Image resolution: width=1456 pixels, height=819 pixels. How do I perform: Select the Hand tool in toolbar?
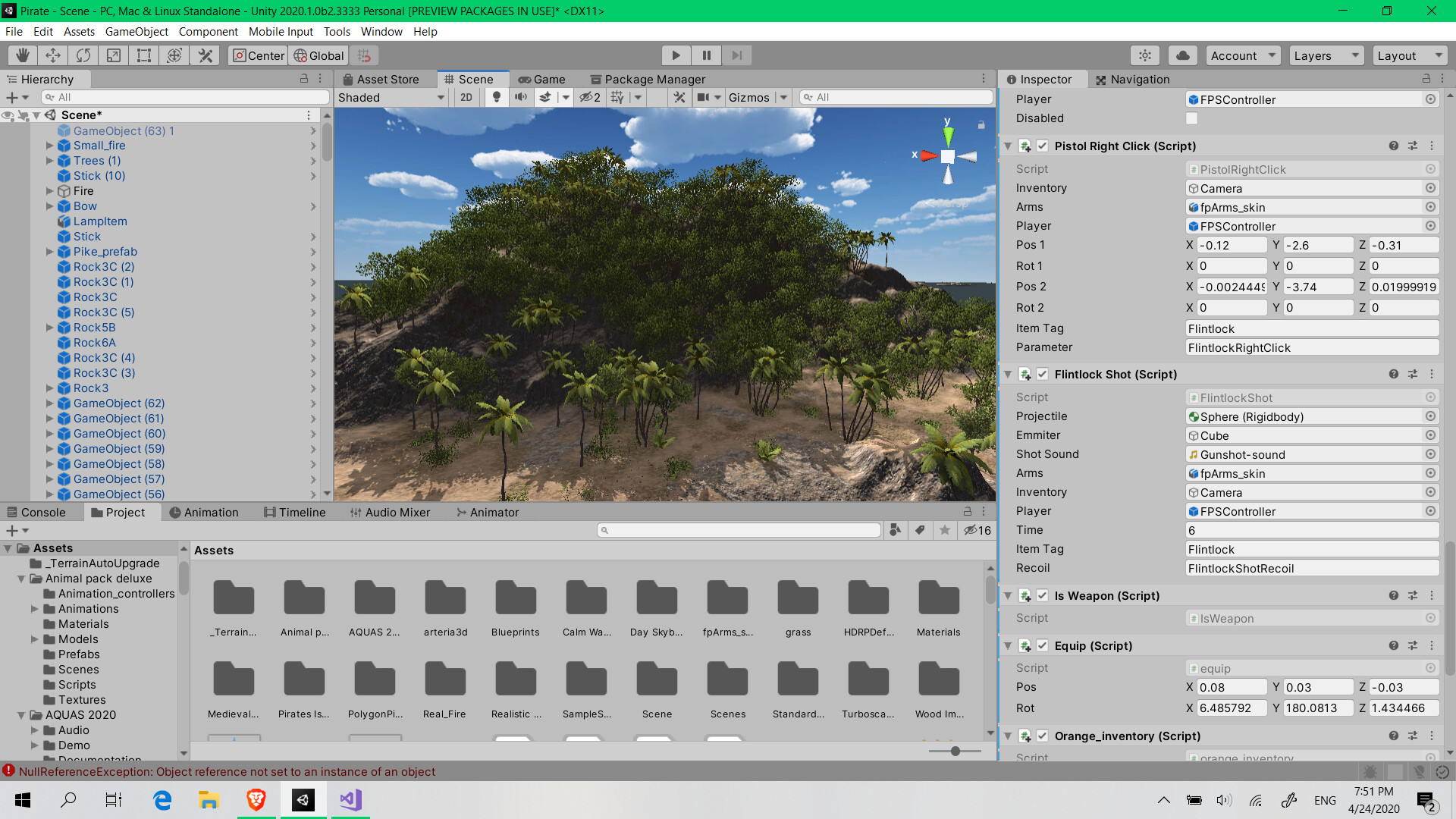point(23,55)
